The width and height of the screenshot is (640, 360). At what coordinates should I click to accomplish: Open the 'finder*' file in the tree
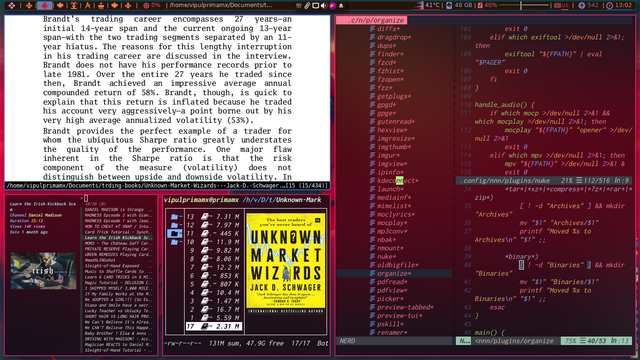387,54
